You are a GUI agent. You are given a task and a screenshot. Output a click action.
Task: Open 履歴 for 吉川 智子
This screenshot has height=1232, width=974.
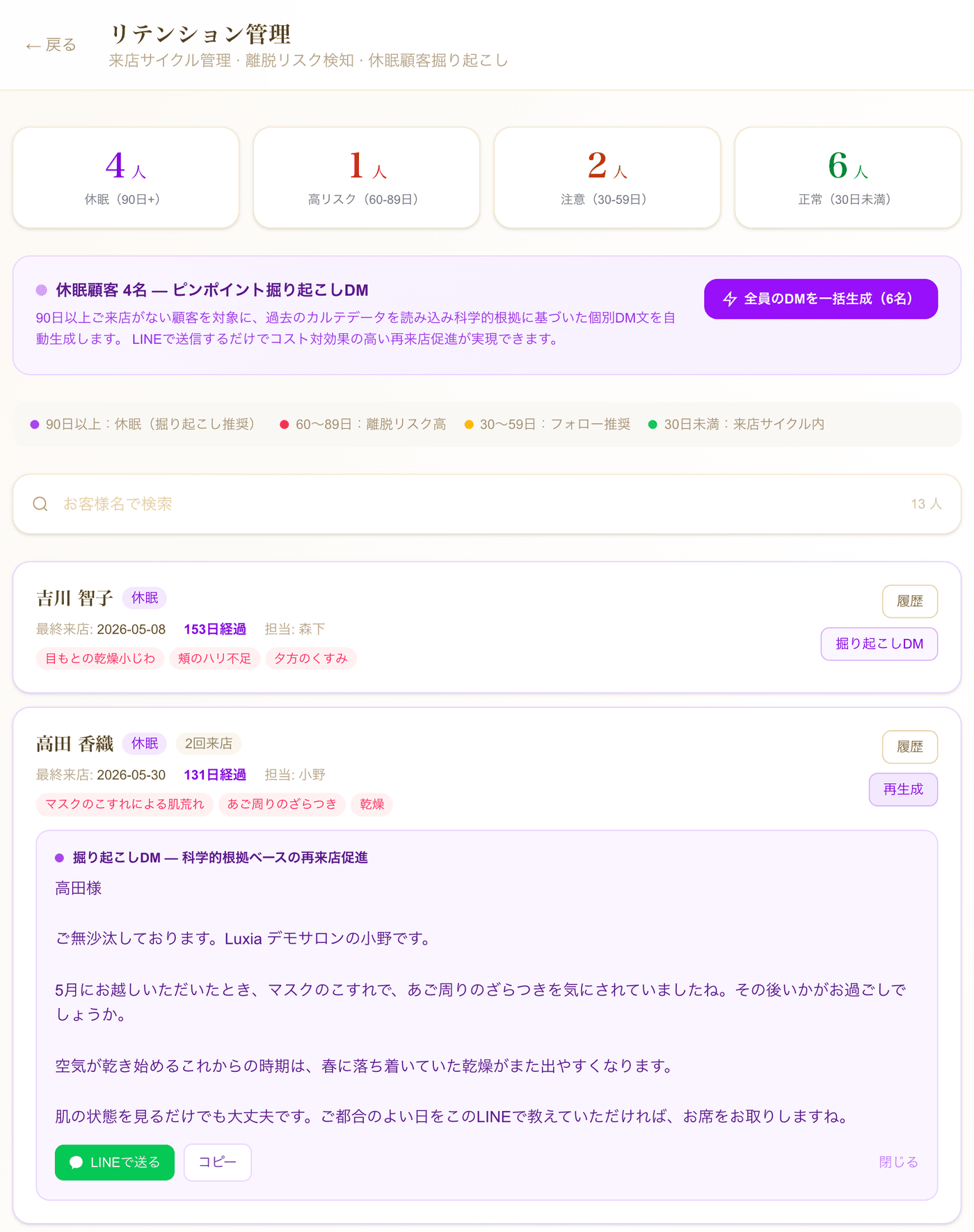[x=910, y=601]
